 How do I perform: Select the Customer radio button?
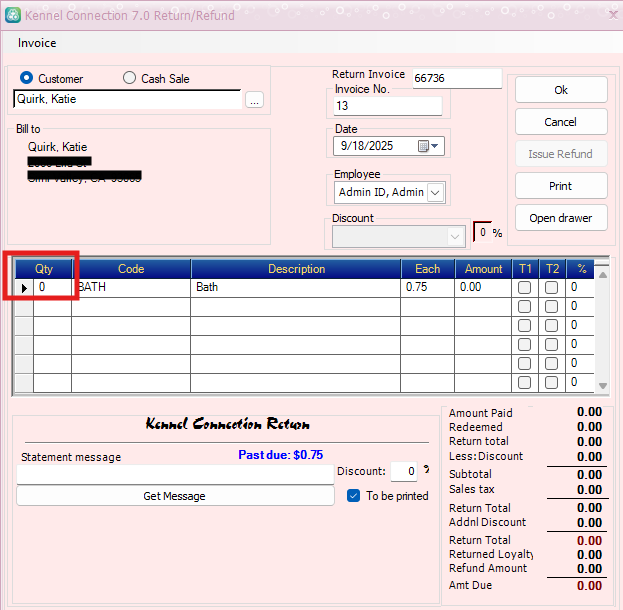pyautogui.click(x=26, y=78)
